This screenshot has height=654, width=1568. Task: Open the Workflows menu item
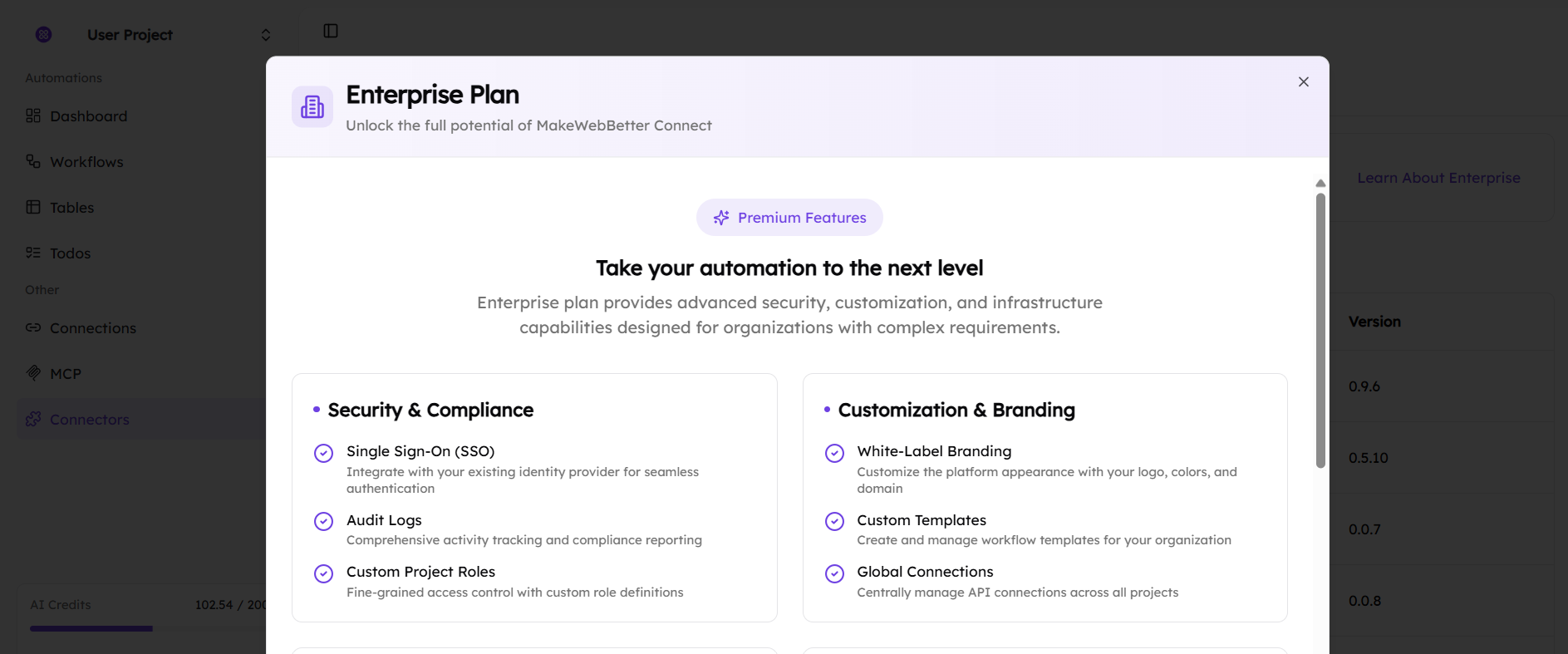pyautogui.click(x=86, y=162)
